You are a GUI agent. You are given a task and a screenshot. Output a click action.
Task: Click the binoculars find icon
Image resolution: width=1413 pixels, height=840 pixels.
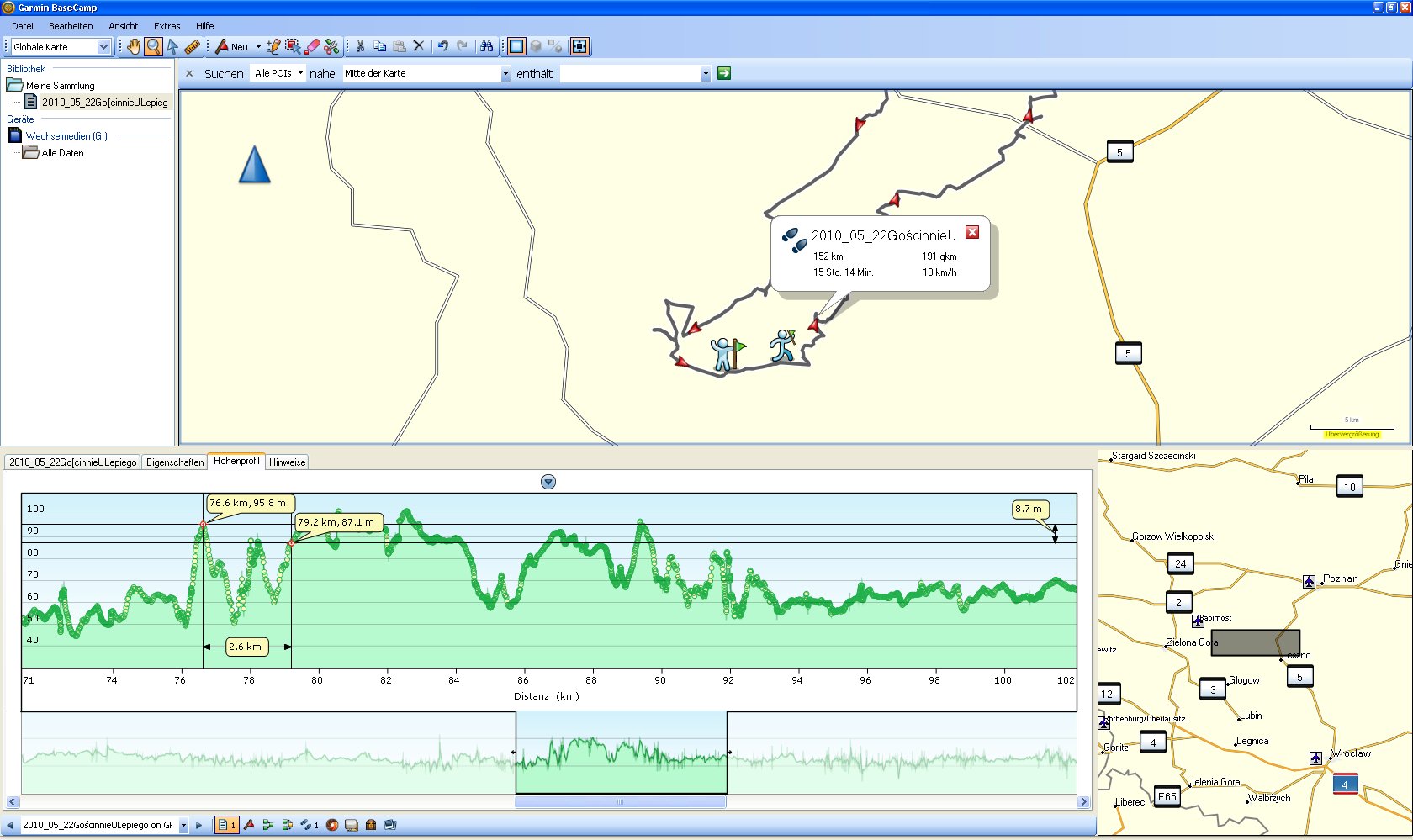click(x=486, y=46)
